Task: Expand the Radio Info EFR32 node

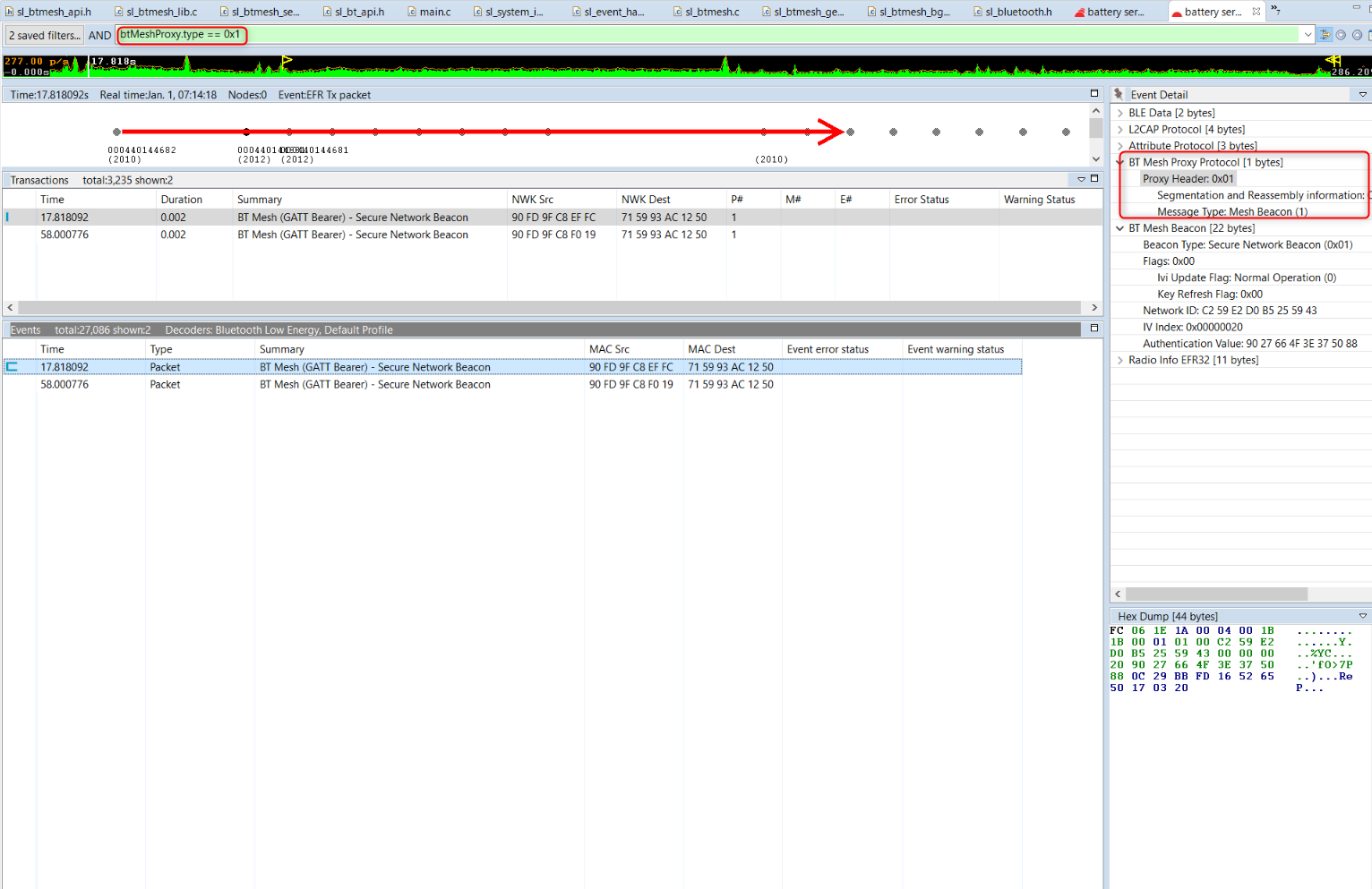Action: pos(1120,360)
